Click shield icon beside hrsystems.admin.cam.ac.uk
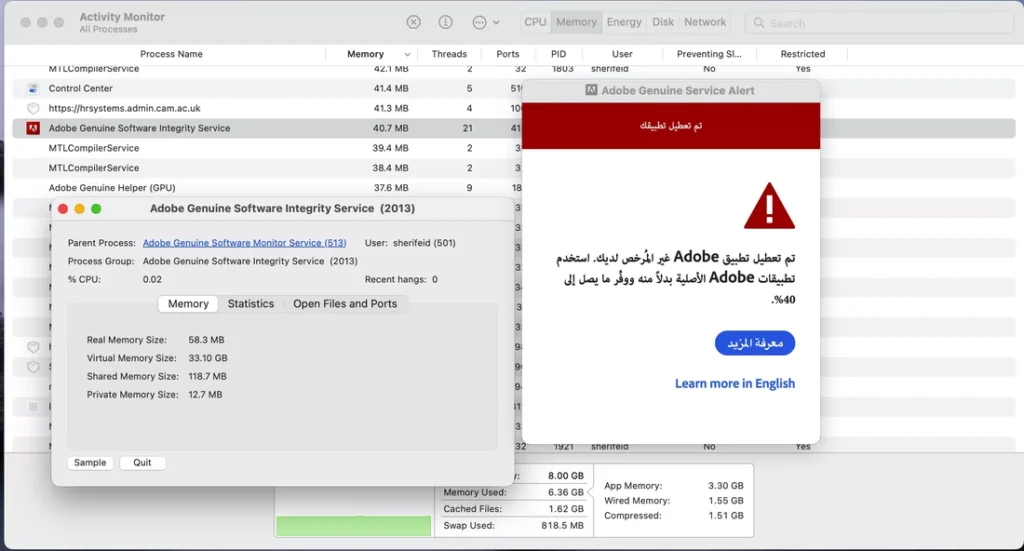The image size is (1024, 551). coord(33,108)
